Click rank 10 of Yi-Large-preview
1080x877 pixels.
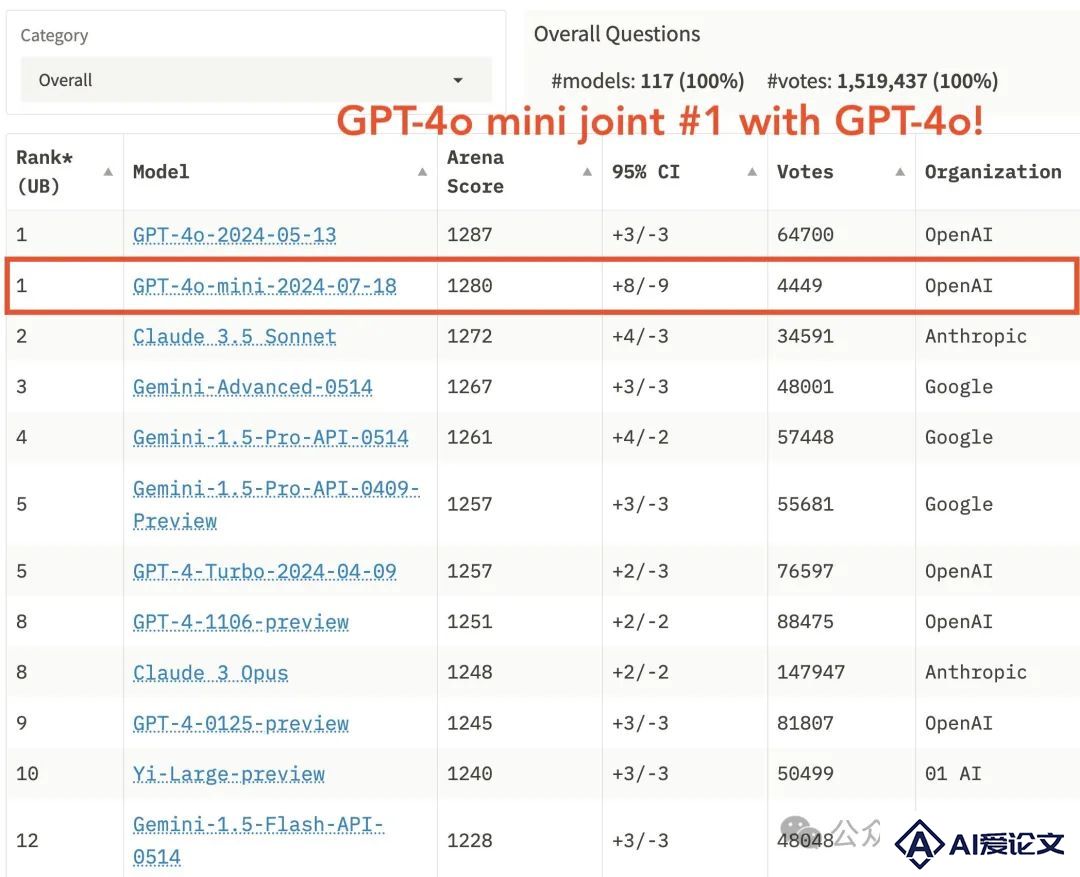click(x=28, y=774)
